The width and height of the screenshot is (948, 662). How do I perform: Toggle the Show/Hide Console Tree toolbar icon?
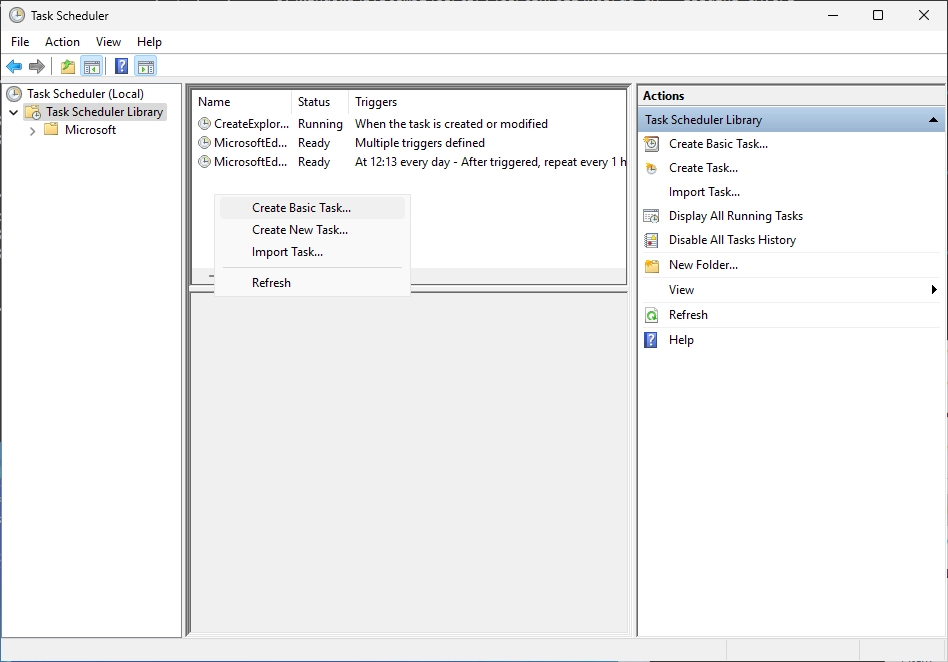(92, 67)
